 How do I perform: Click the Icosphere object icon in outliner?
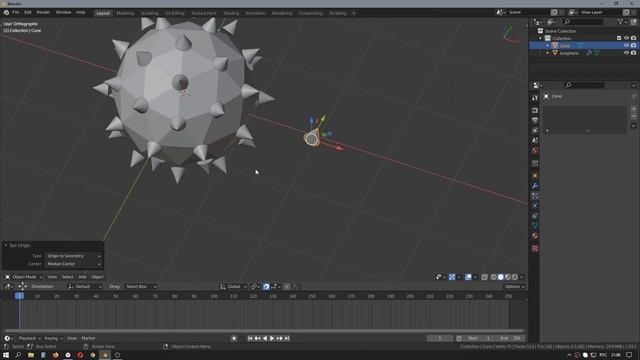555,53
